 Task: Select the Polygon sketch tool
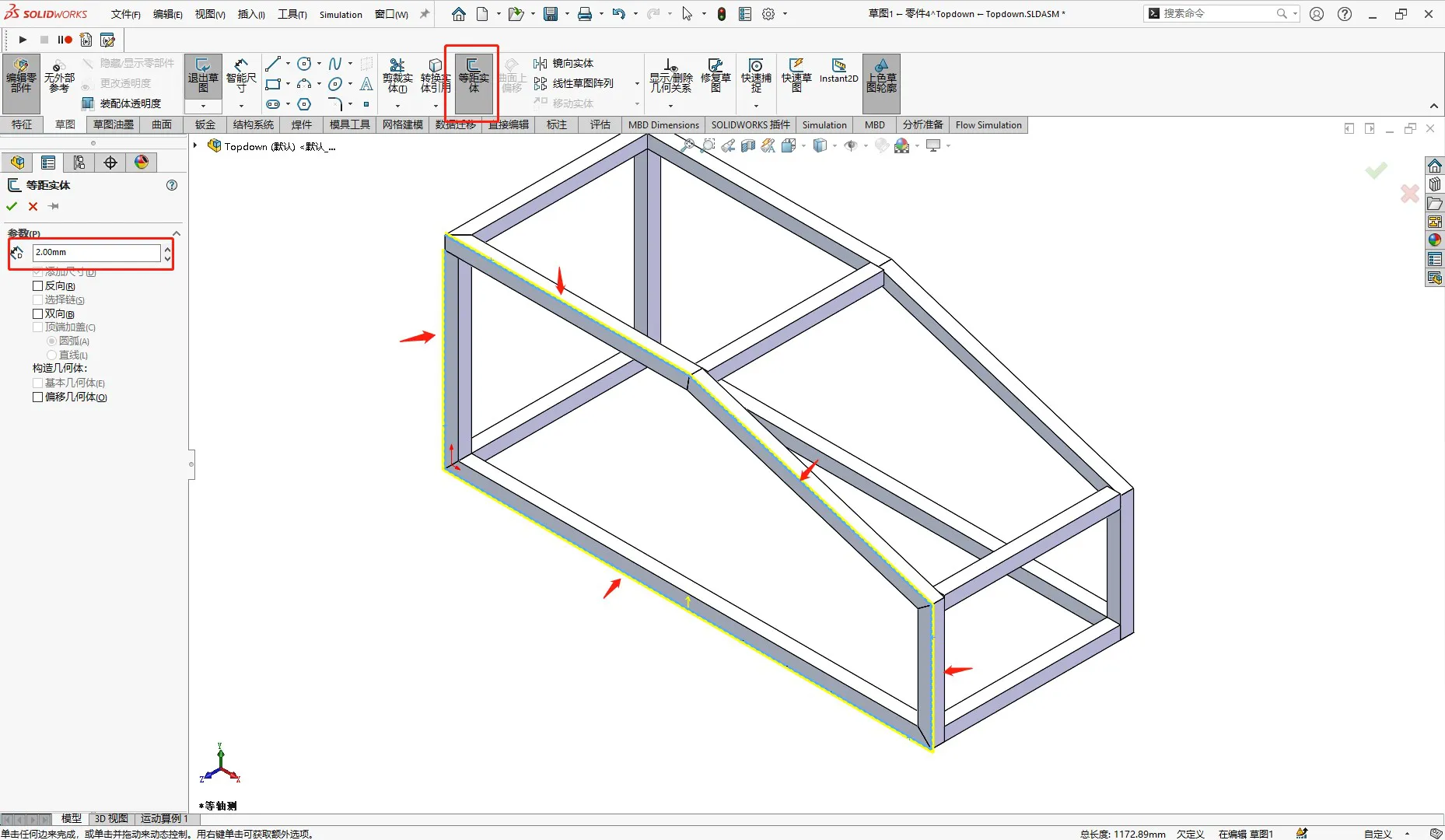click(x=305, y=104)
